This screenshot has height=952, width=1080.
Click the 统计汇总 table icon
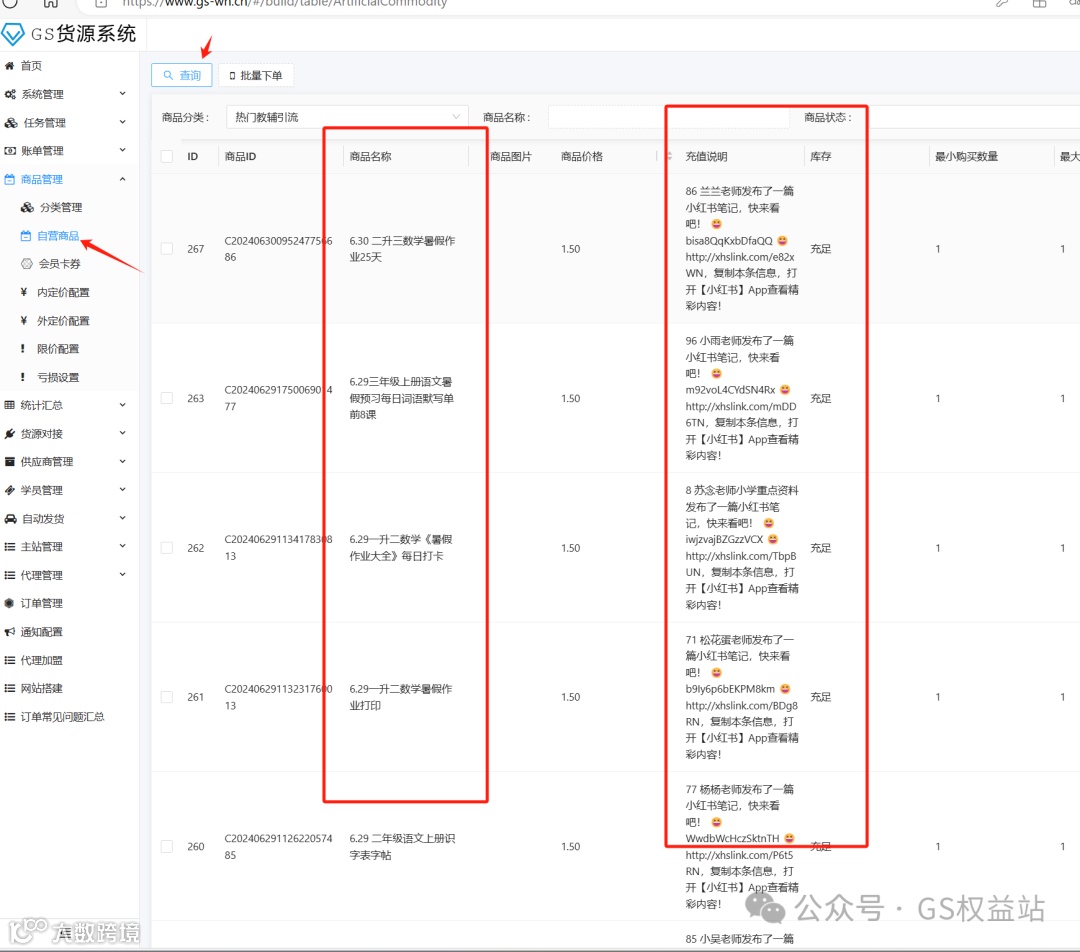point(10,405)
